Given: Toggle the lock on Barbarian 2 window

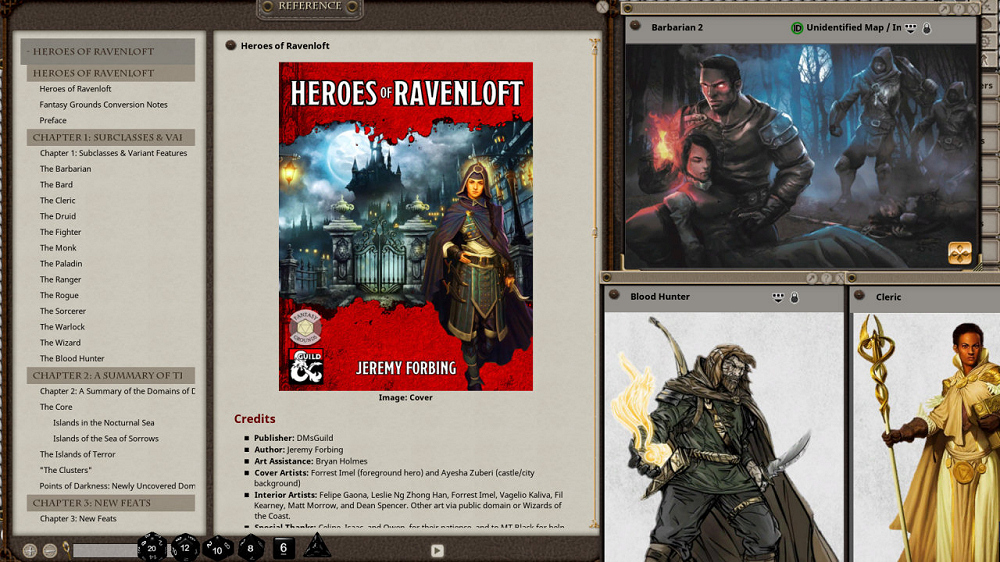Looking at the screenshot, I should (x=927, y=28).
